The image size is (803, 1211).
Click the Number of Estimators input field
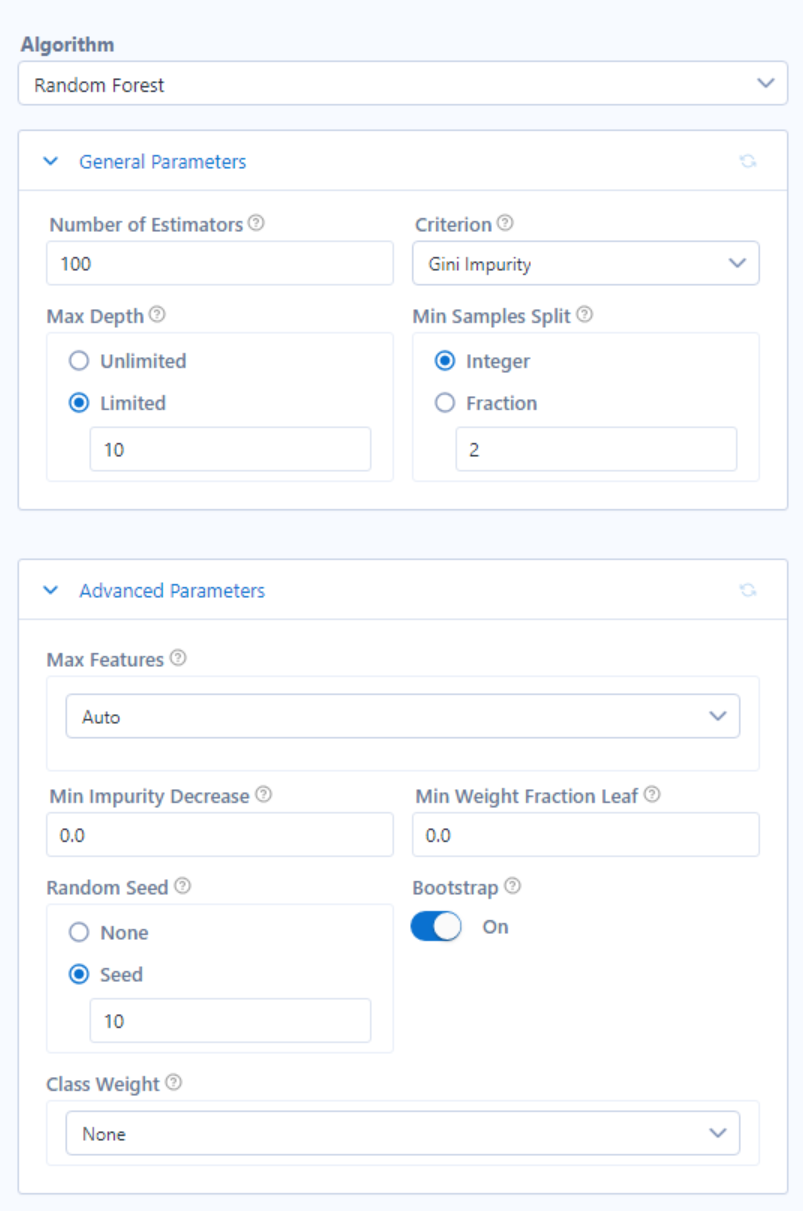tap(220, 263)
